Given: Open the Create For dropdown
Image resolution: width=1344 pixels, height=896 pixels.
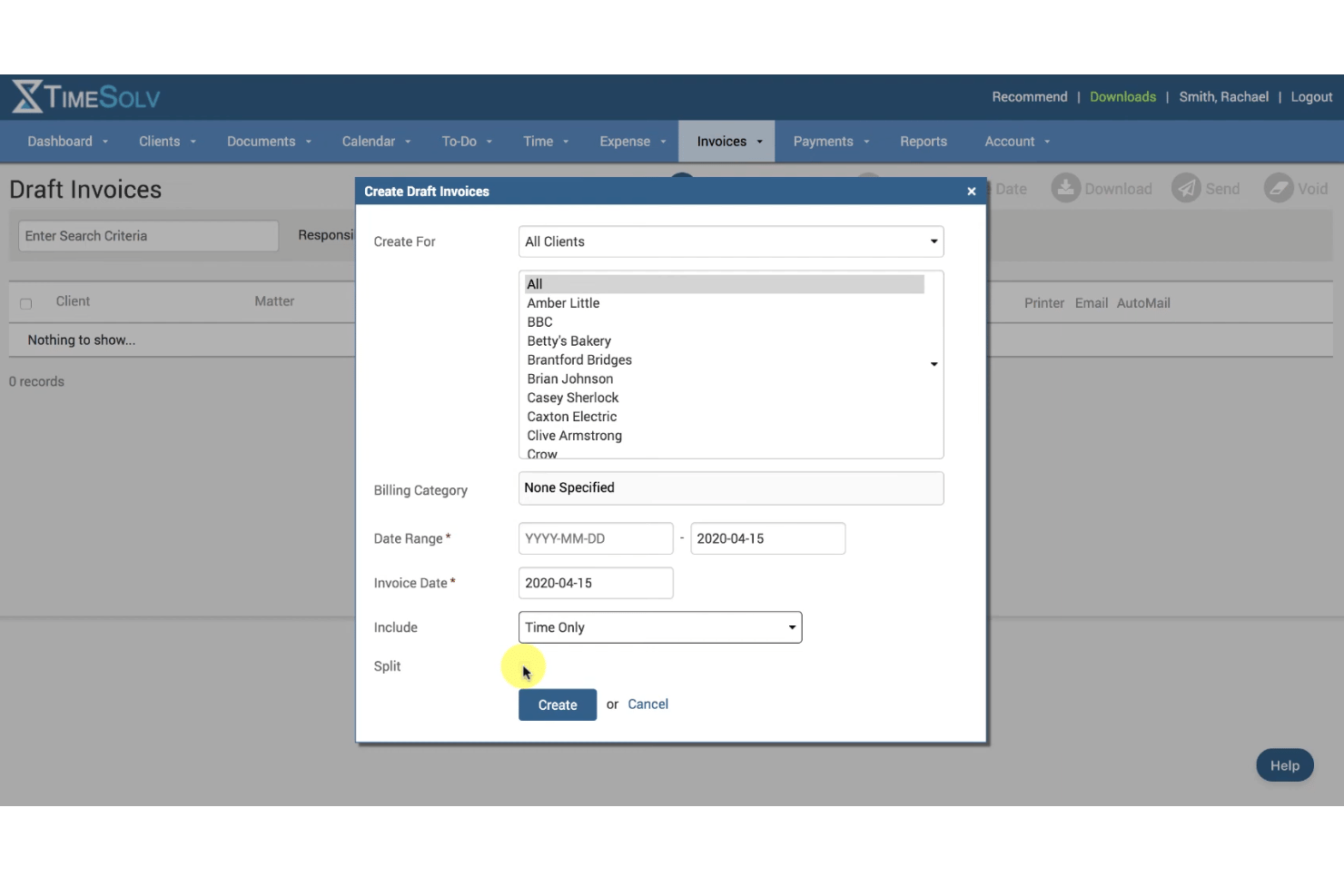Looking at the screenshot, I should (731, 241).
